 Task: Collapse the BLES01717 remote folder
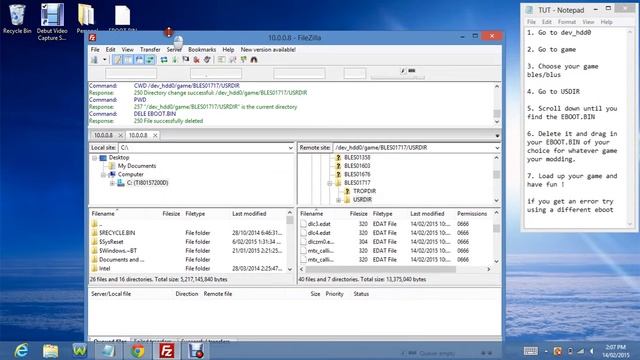pos(330,183)
